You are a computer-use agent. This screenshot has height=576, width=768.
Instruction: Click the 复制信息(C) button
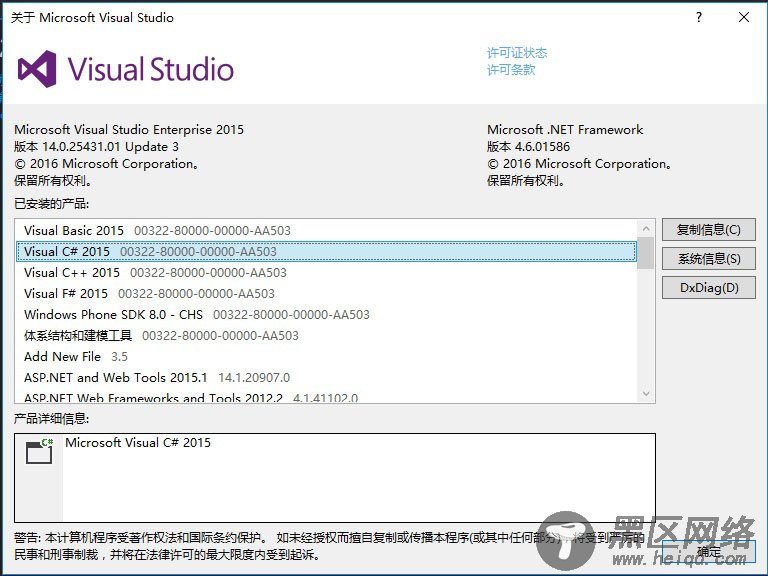coord(709,230)
